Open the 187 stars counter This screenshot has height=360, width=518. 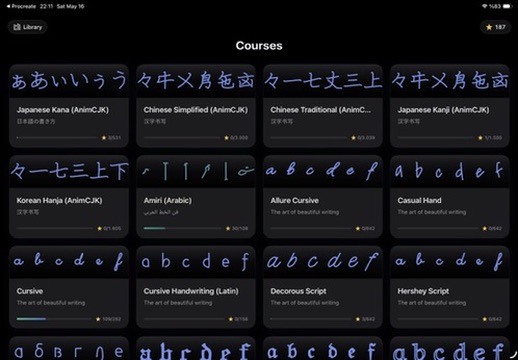click(x=495, y=27)
